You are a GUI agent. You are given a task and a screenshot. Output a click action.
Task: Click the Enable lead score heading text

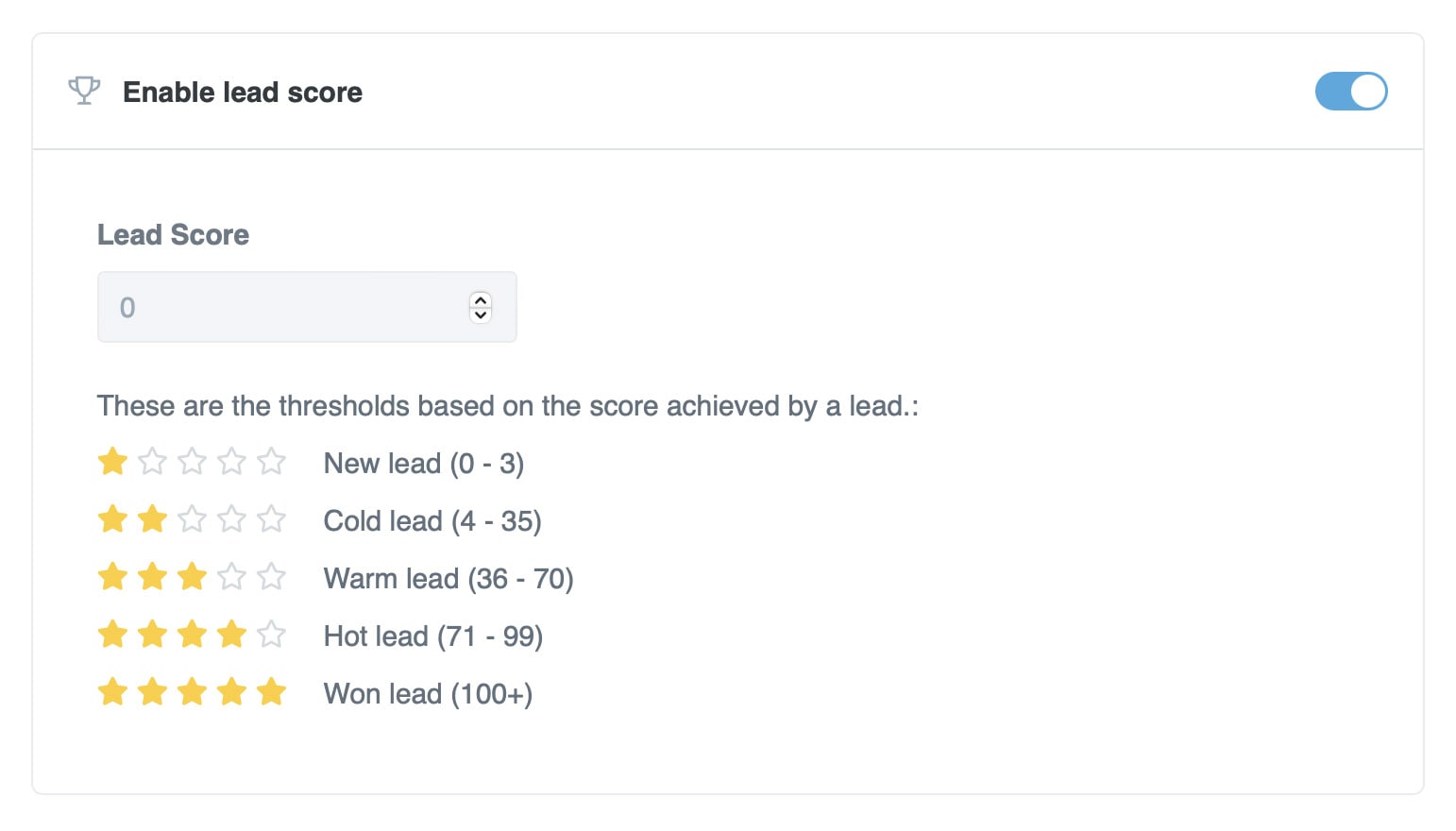pyautogui.click(x=243, y=93)
